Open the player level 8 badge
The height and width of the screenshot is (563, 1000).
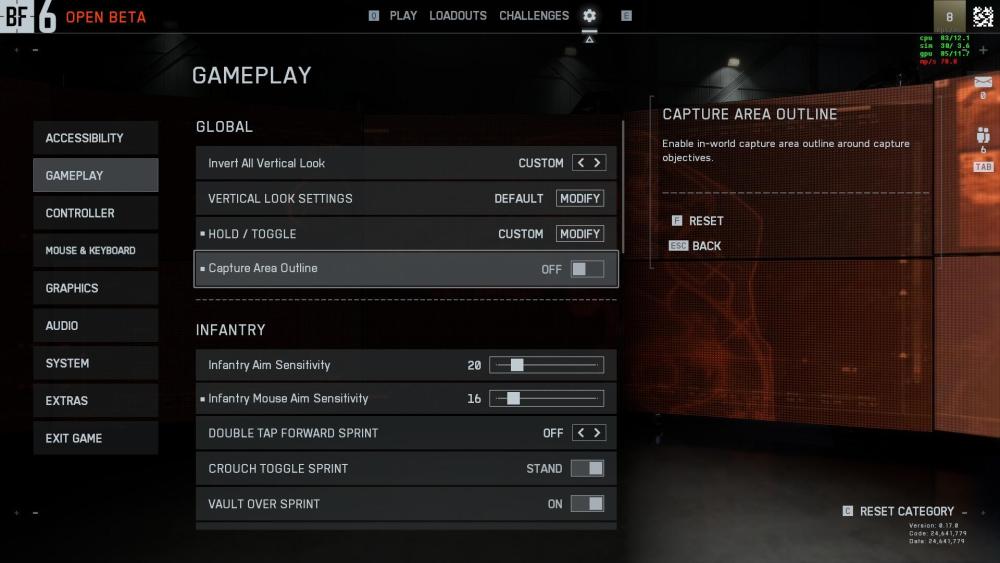click(x=949, y=17)
